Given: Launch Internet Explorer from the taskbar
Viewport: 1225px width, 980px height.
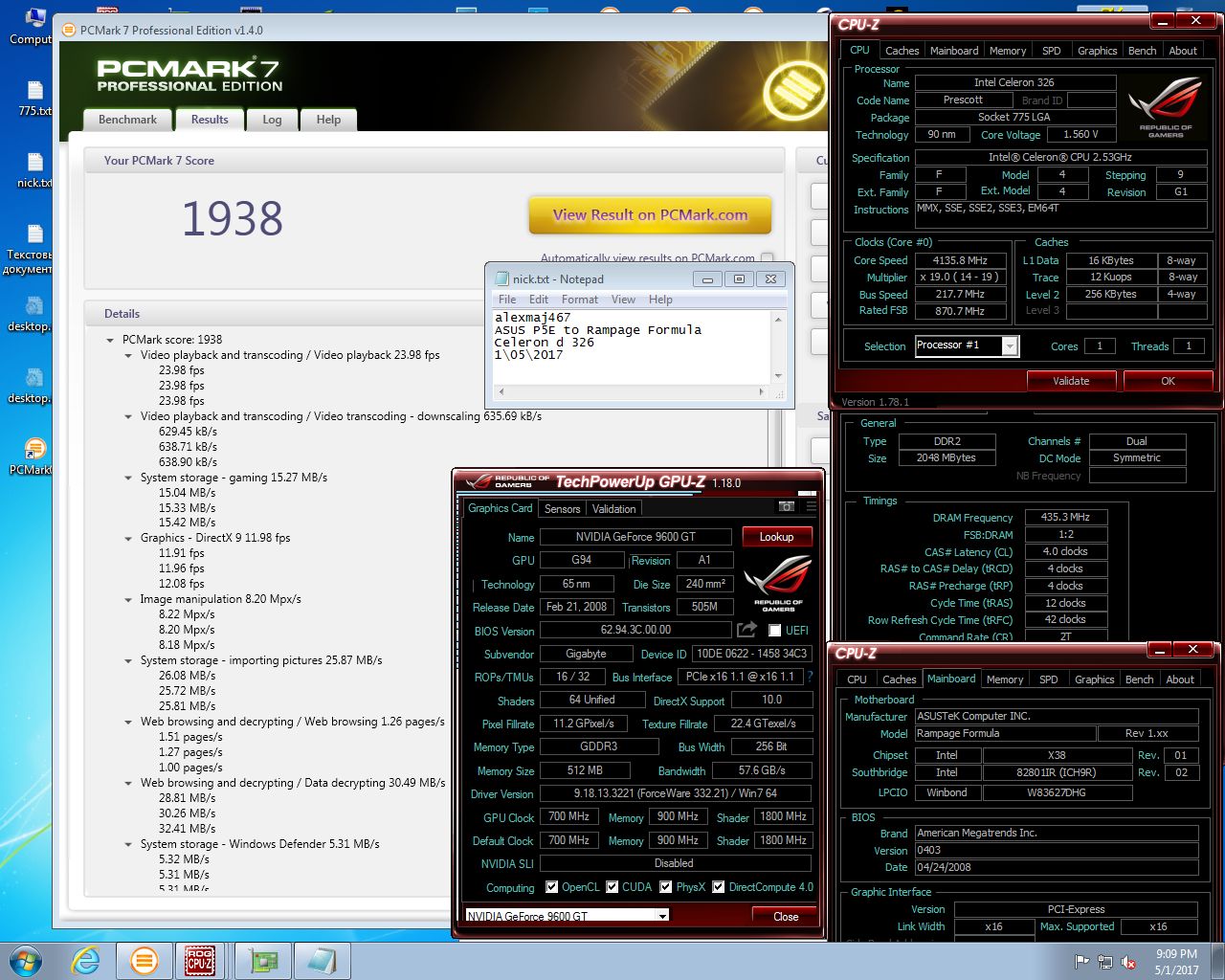Looking at the screenshot, I should (86, 961).
